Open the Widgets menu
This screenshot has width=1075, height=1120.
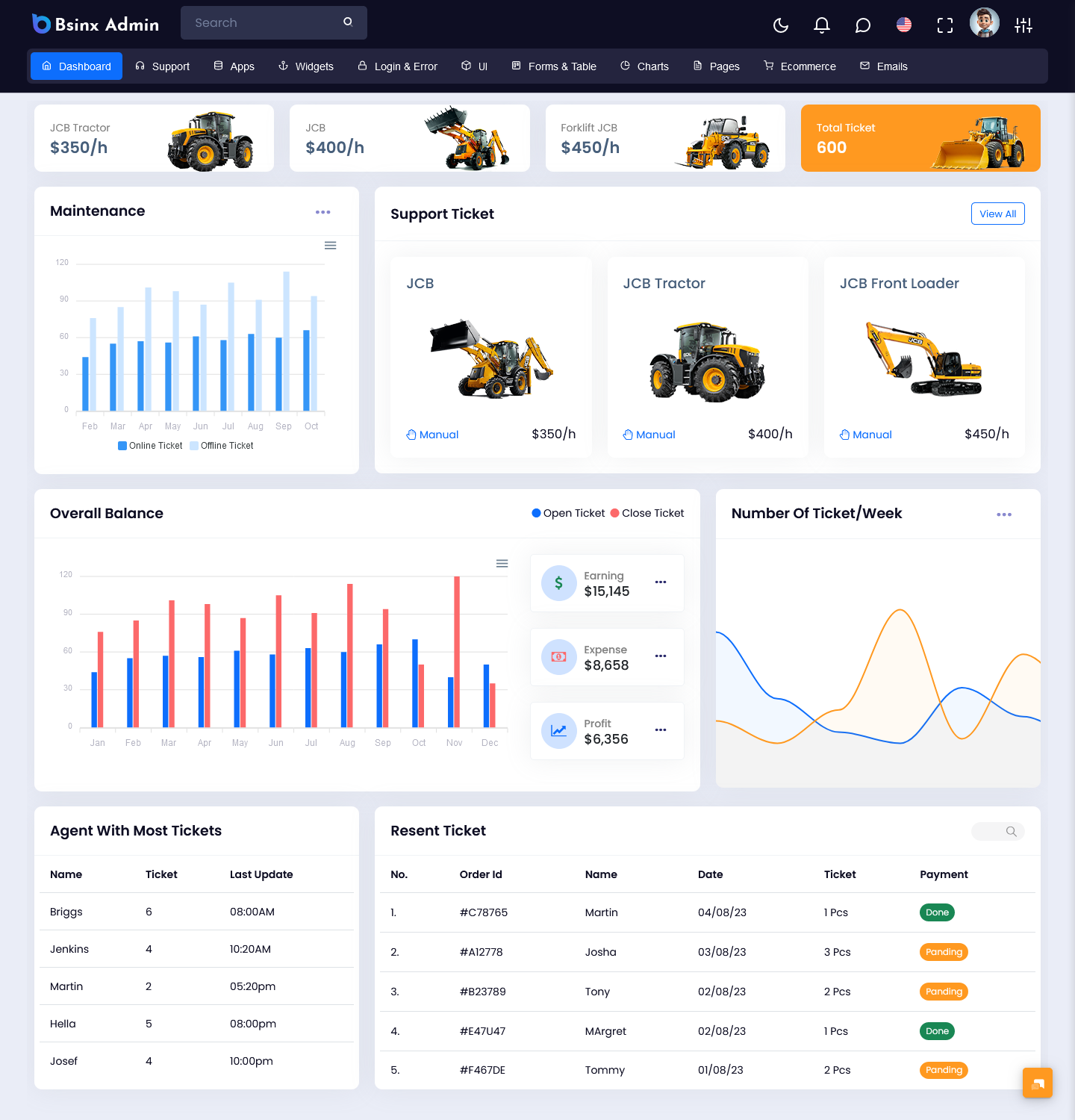305,66
